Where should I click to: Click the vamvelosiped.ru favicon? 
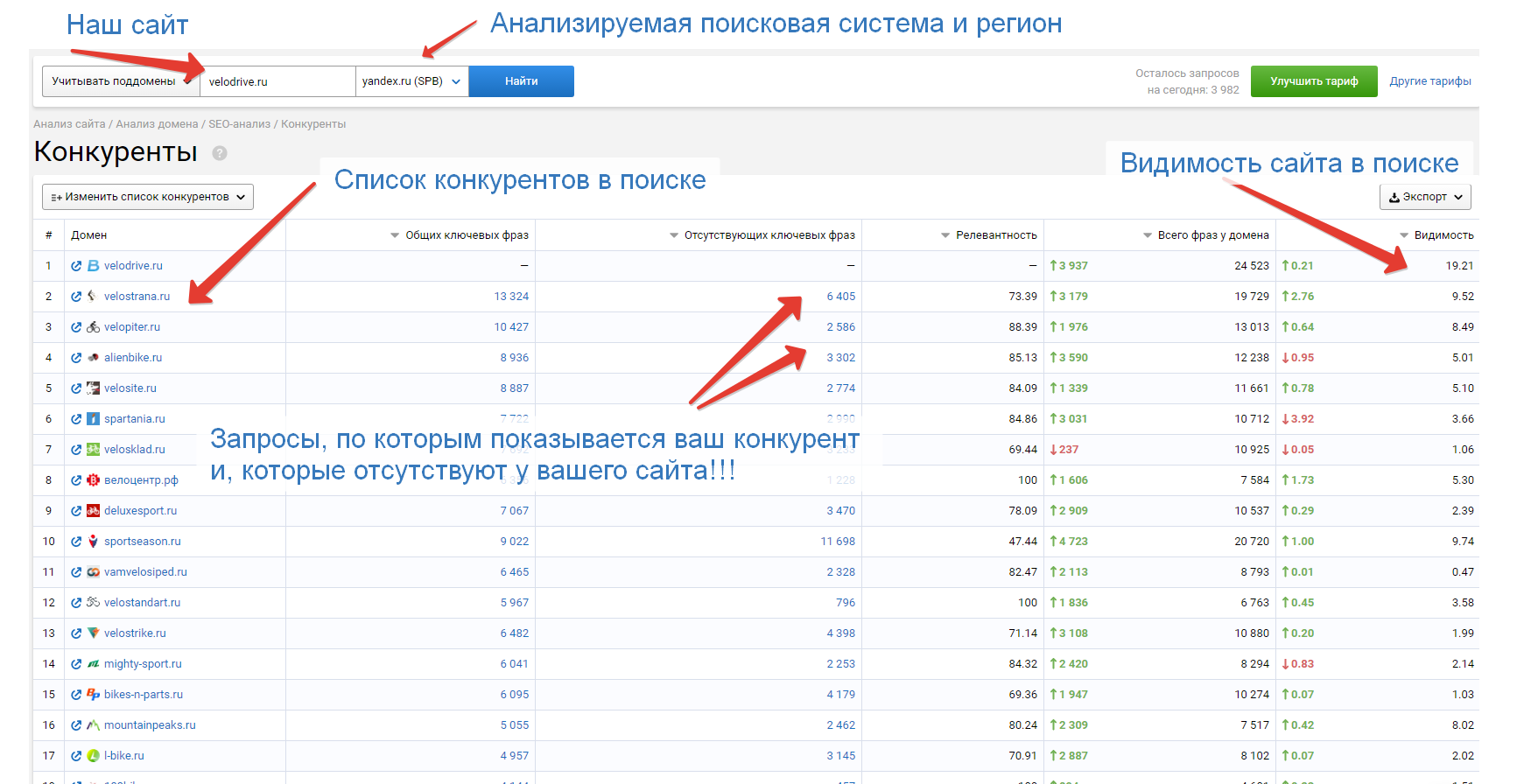coord(93,572)
